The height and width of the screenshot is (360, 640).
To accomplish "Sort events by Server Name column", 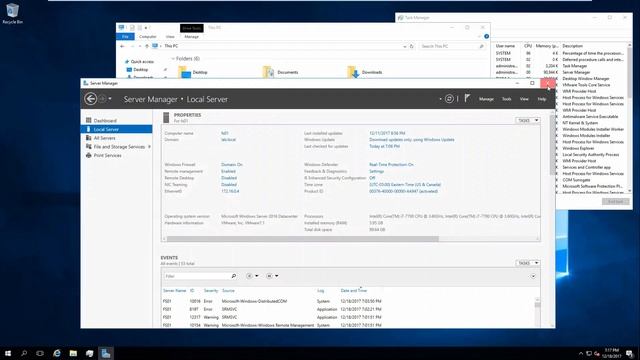I will click(175, 291).
